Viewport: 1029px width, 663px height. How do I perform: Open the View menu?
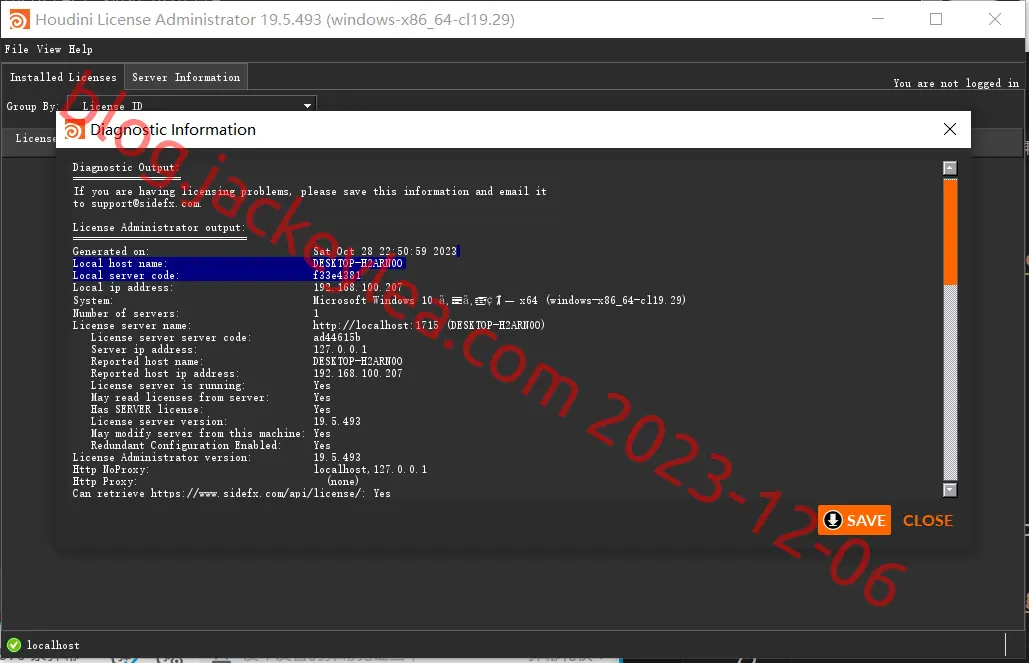pyautogui.click(x=49, y=49)
